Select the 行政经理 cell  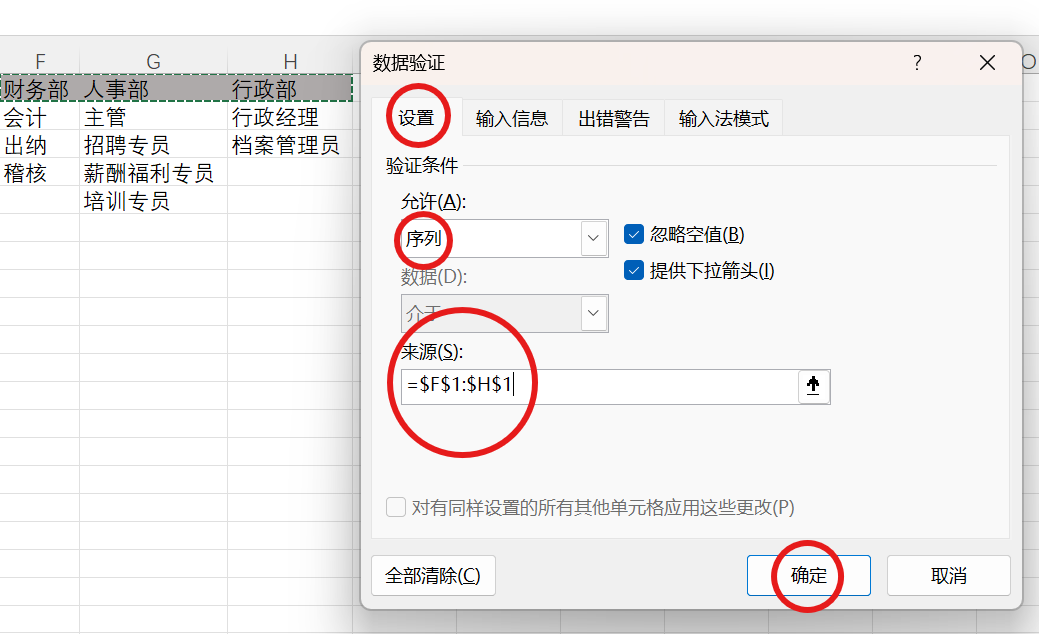click(290, 117)
